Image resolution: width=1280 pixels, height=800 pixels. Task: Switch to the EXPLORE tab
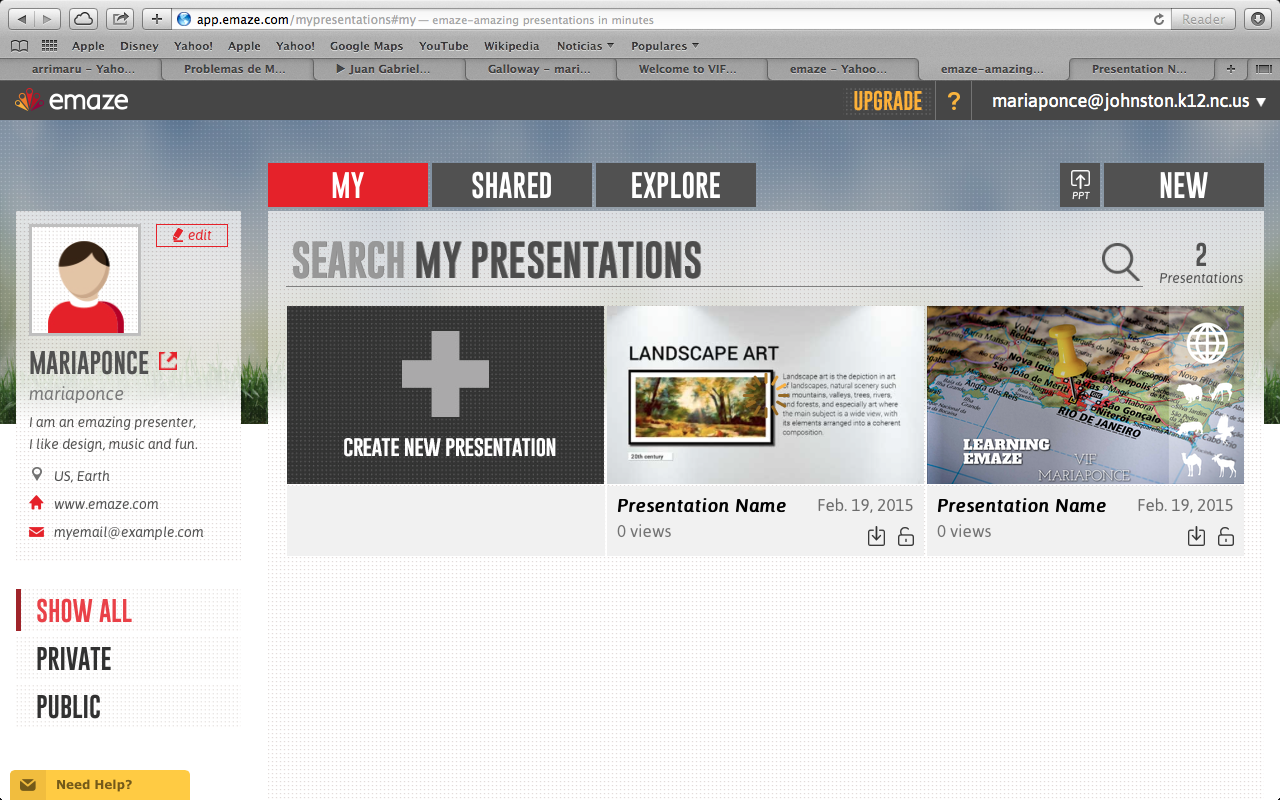pos(676,185)
